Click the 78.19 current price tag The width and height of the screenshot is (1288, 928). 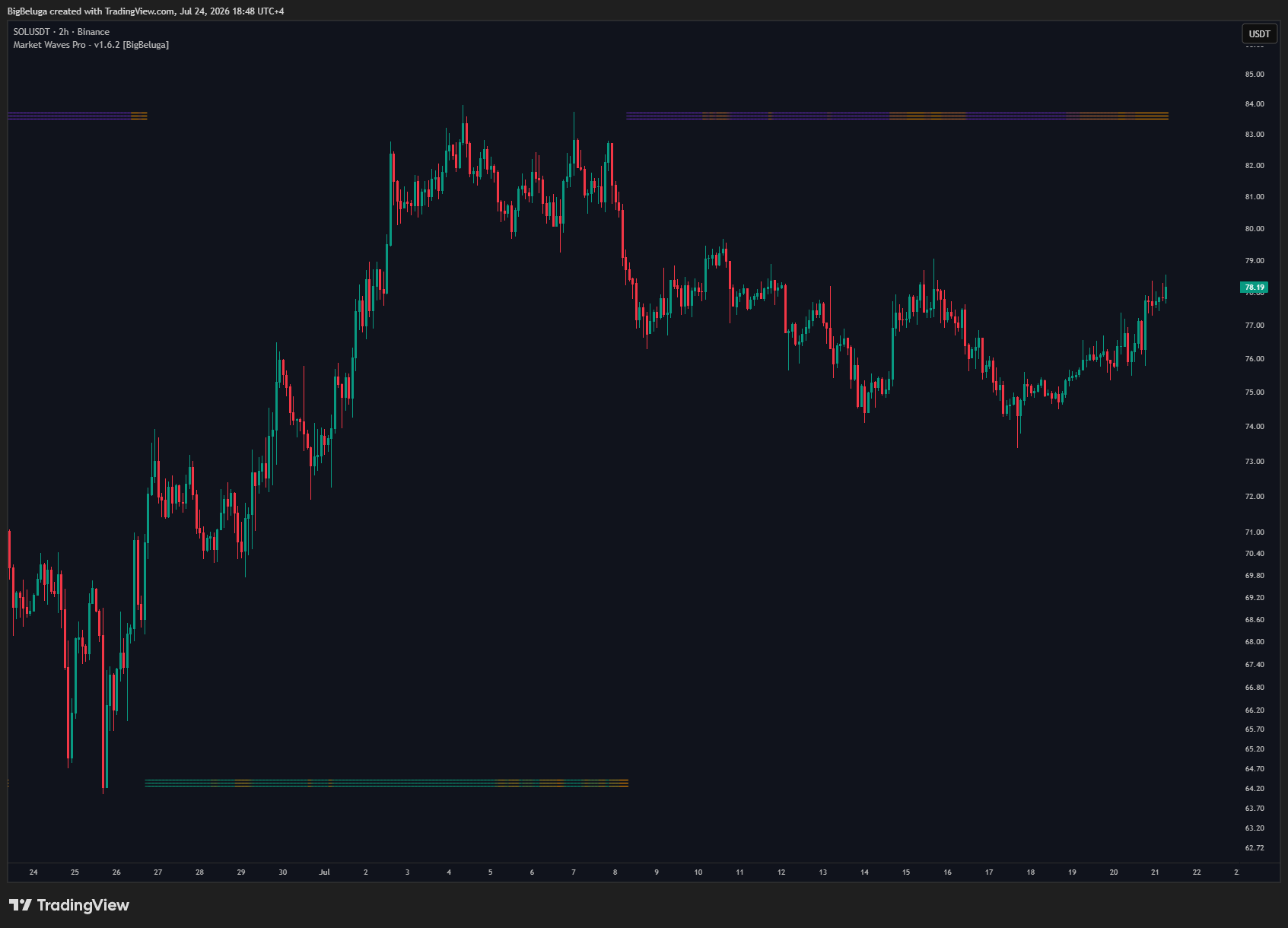[1254, 288]
